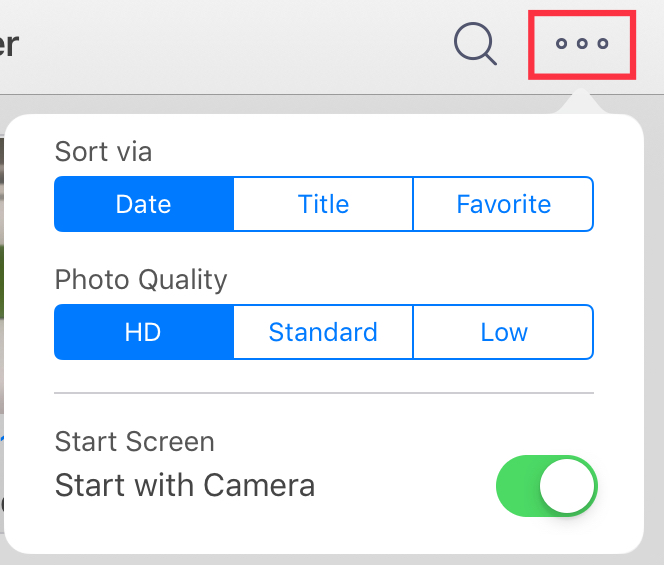Click the Photo Quality heading
The height and width of the screenshot is (565, 664).
pos(141,280)
